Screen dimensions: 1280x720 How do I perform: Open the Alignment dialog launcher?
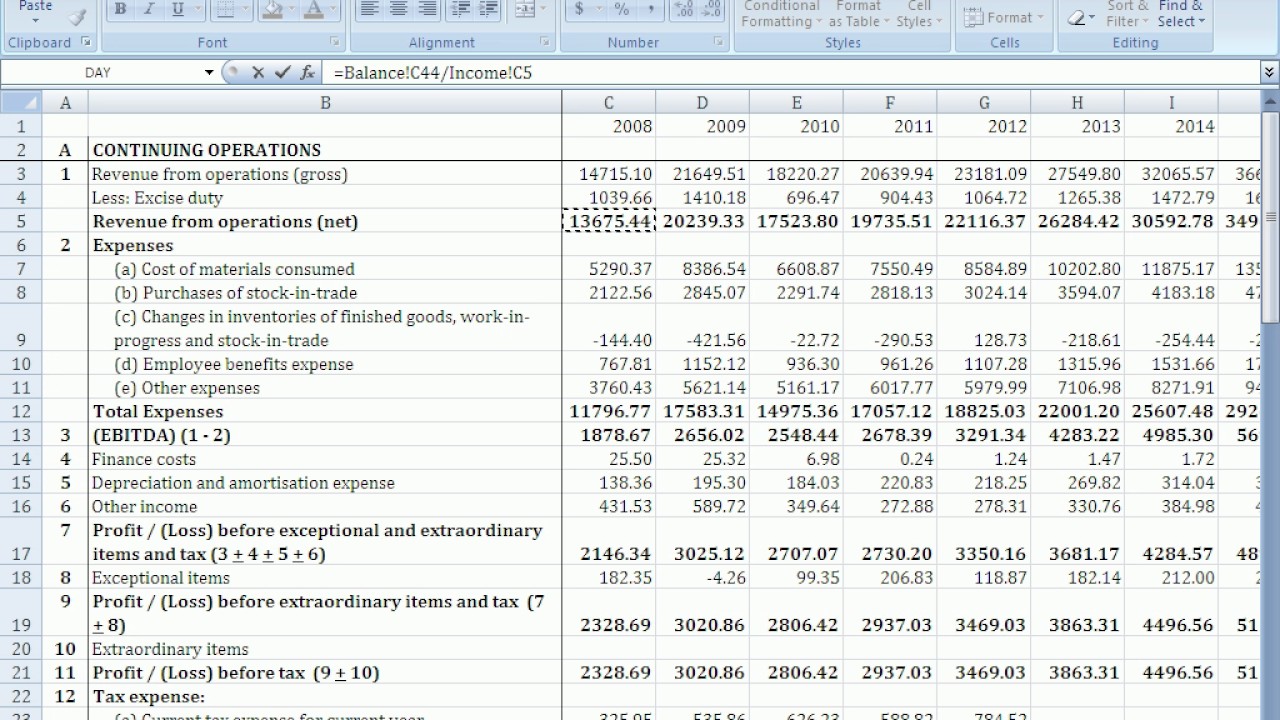[x=545, y=42]
